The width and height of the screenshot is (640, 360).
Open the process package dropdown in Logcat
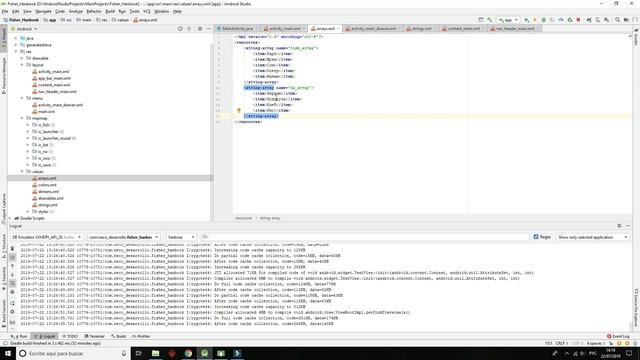(123, 237)
